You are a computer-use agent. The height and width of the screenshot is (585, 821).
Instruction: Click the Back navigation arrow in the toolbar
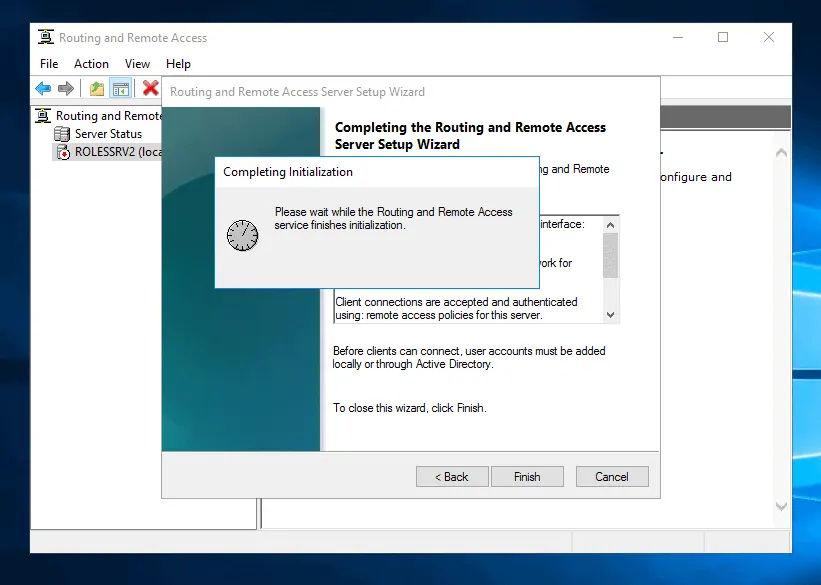tap(41, 88)
